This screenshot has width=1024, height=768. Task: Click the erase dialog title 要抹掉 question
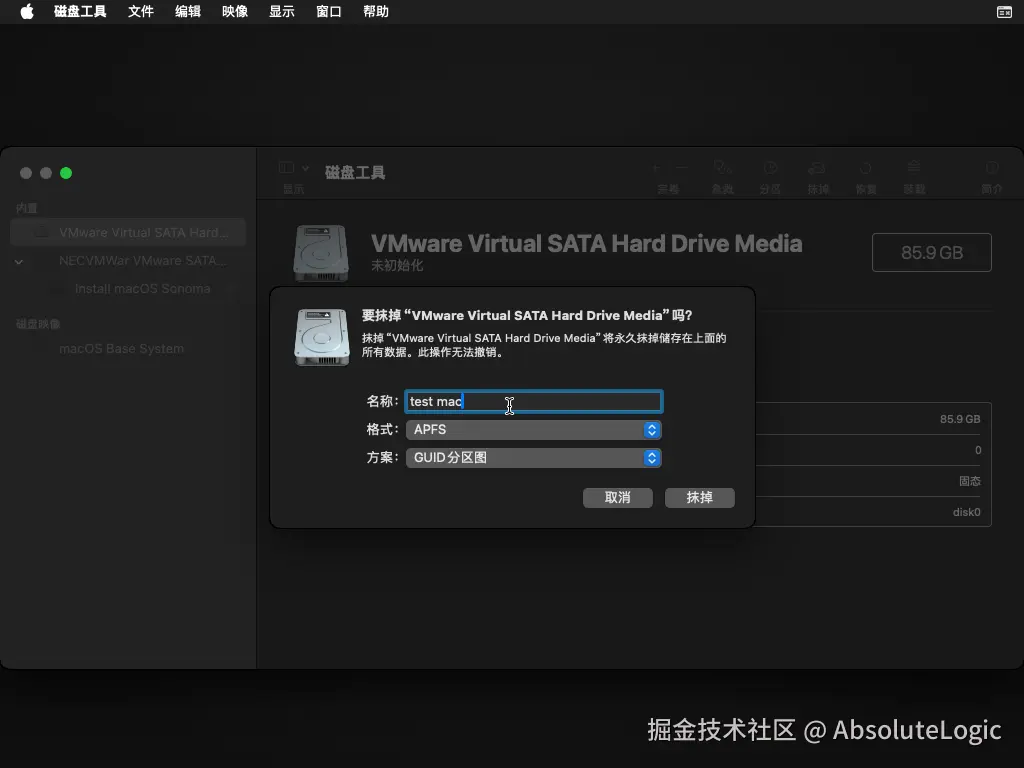click(x=527, y=315)
